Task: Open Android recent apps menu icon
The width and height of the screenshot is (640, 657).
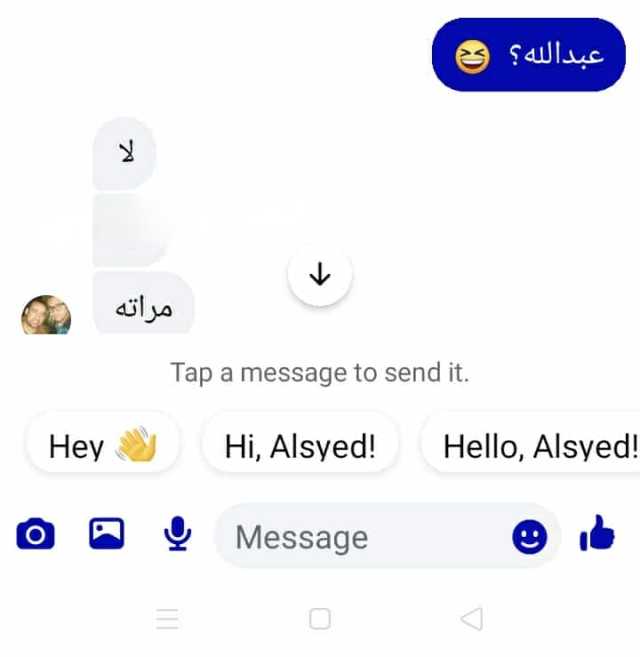Action: tap(167, 619)
